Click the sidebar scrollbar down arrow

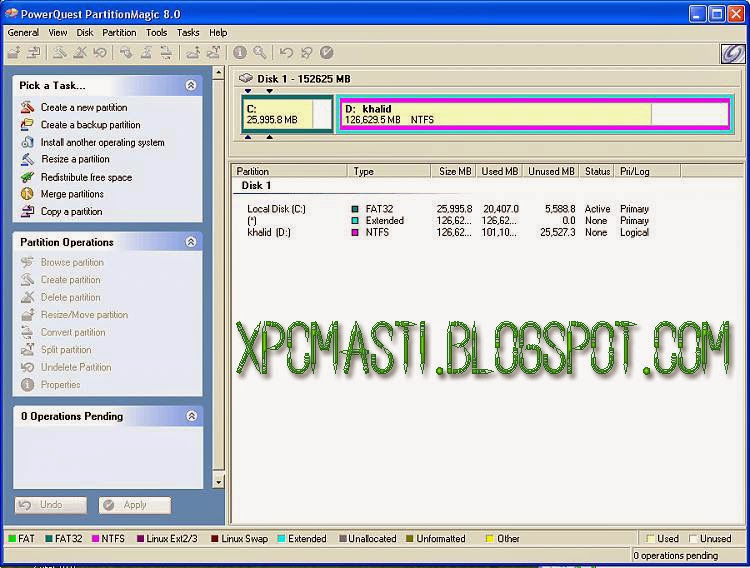pyautogui.click(x=218, y=481)
